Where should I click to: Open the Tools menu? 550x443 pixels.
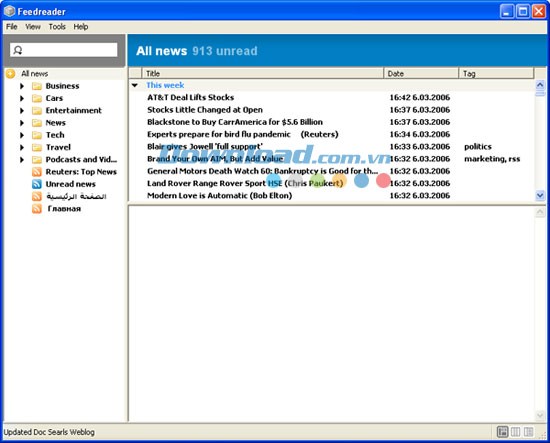57,27
